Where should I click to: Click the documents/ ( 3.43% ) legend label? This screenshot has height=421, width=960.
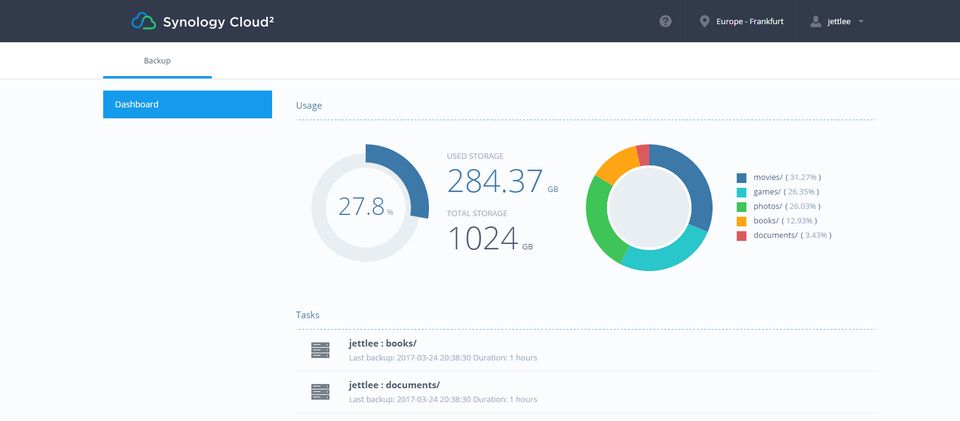(792, 236)
